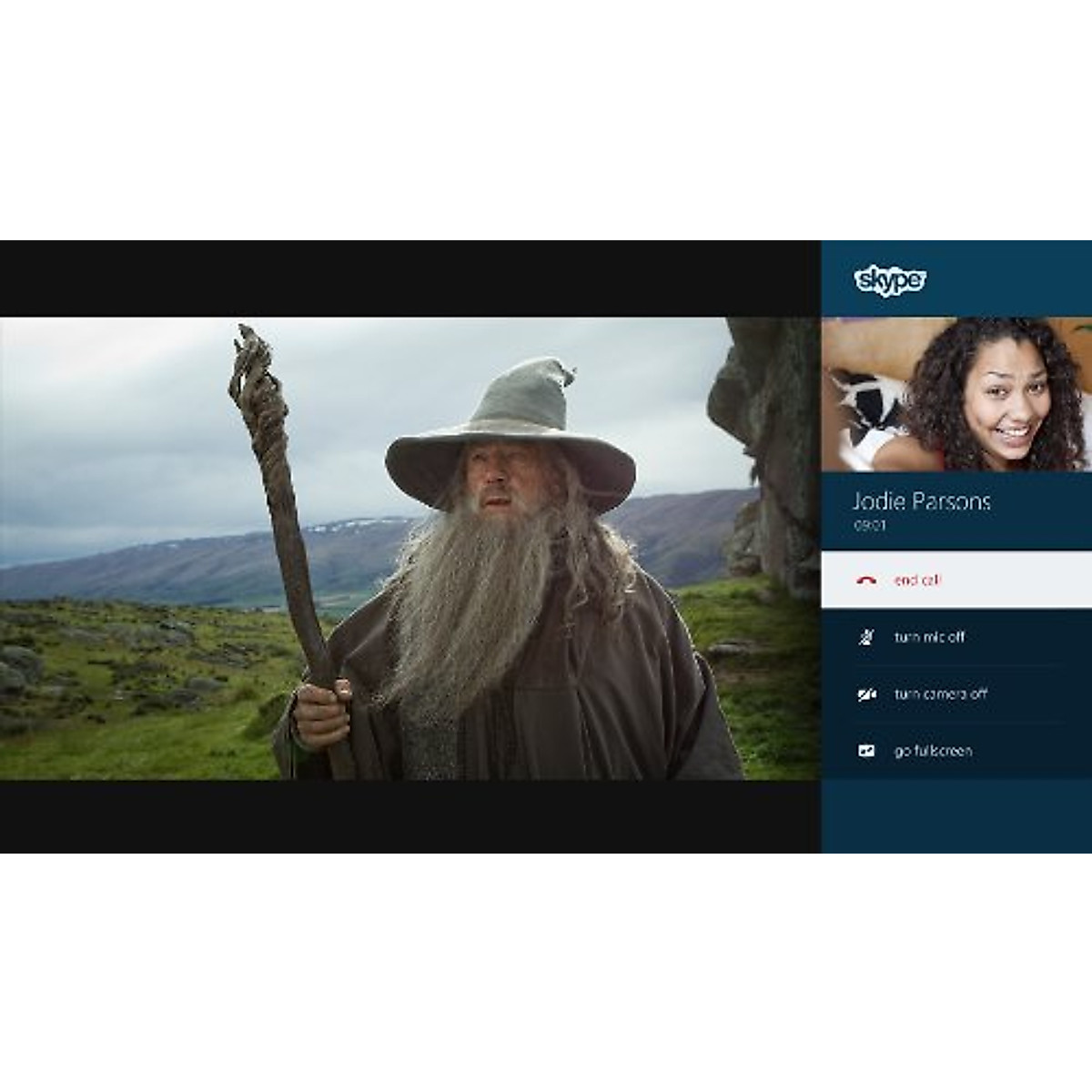Screen dimensions: 1092x1092
Task: Click the Skype logo
Action: tap(890, 280)
